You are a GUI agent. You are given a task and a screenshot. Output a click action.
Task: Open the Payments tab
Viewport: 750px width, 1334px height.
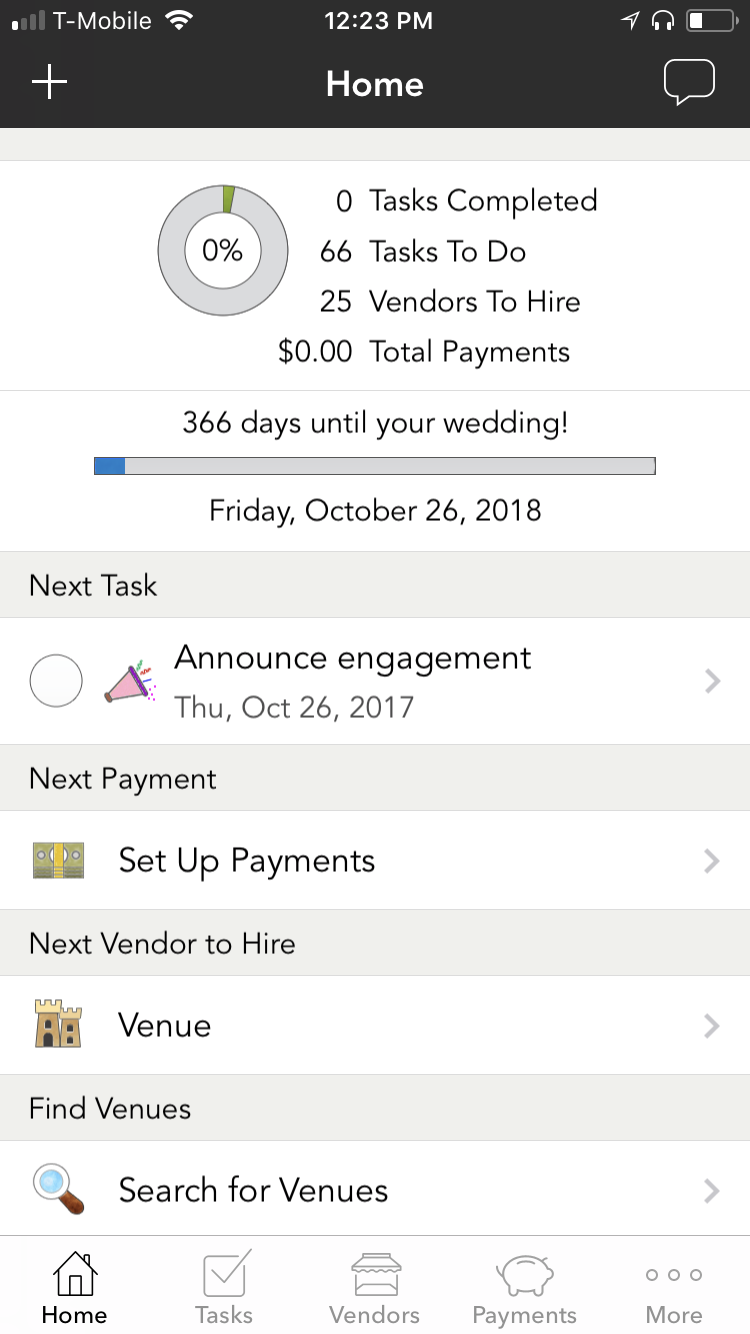(x=524, y=1287)
